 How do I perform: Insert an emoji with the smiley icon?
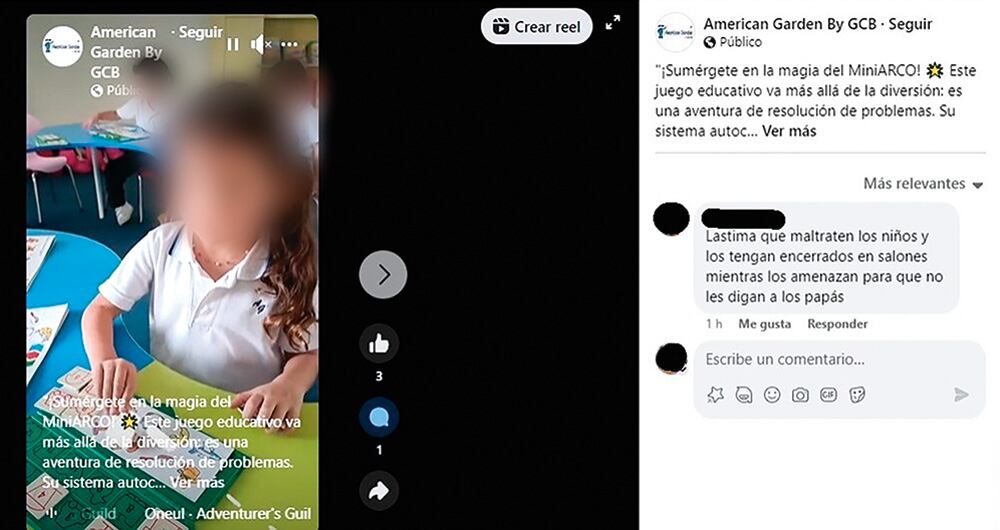point(772,395)
